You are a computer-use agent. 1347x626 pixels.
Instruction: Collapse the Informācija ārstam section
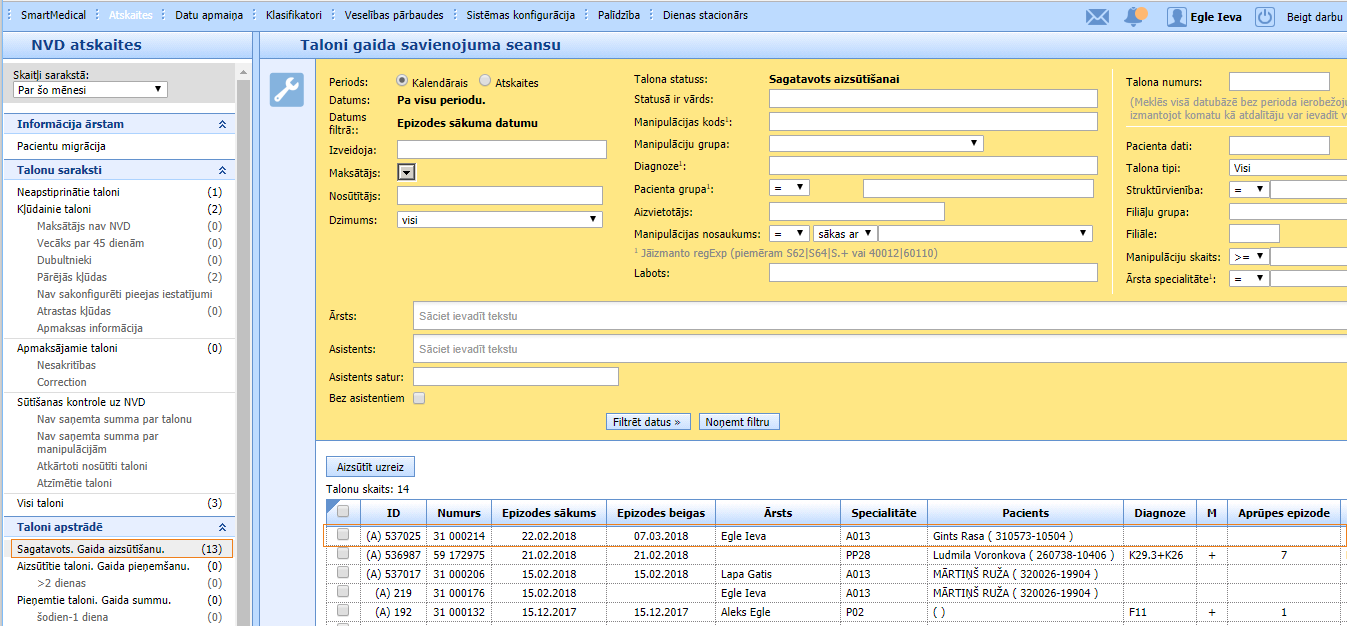(222, 124)
